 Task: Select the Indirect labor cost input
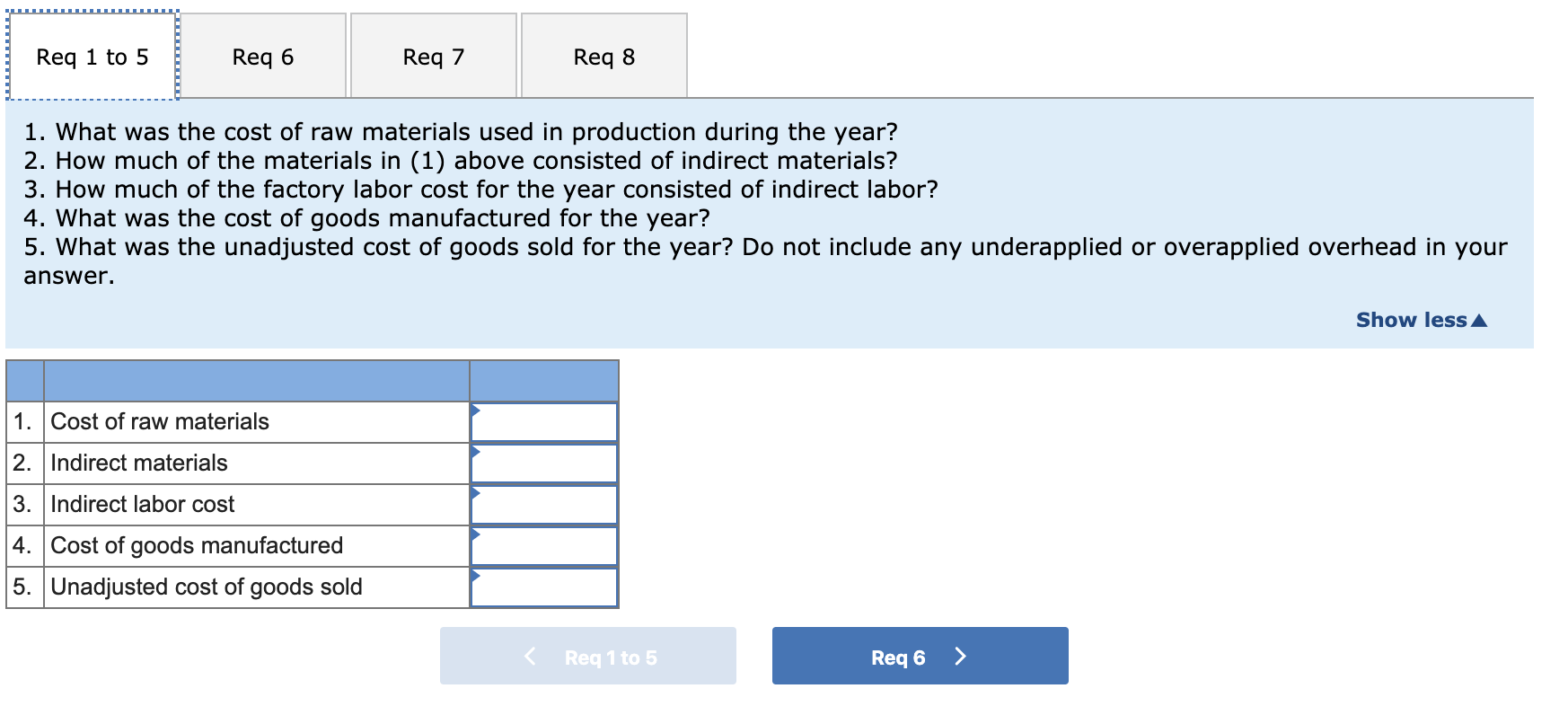tap(544, 505)
